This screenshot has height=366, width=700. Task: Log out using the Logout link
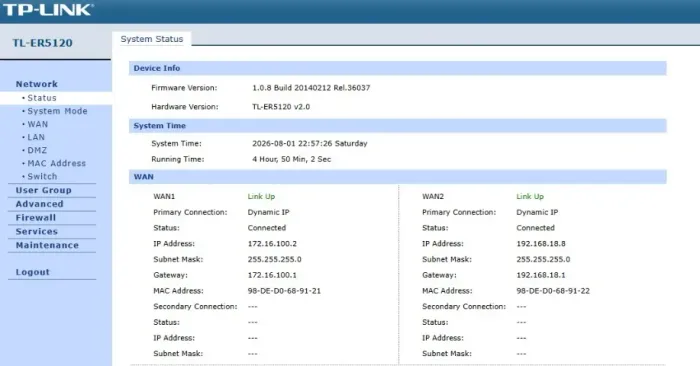tap(33, 272)
